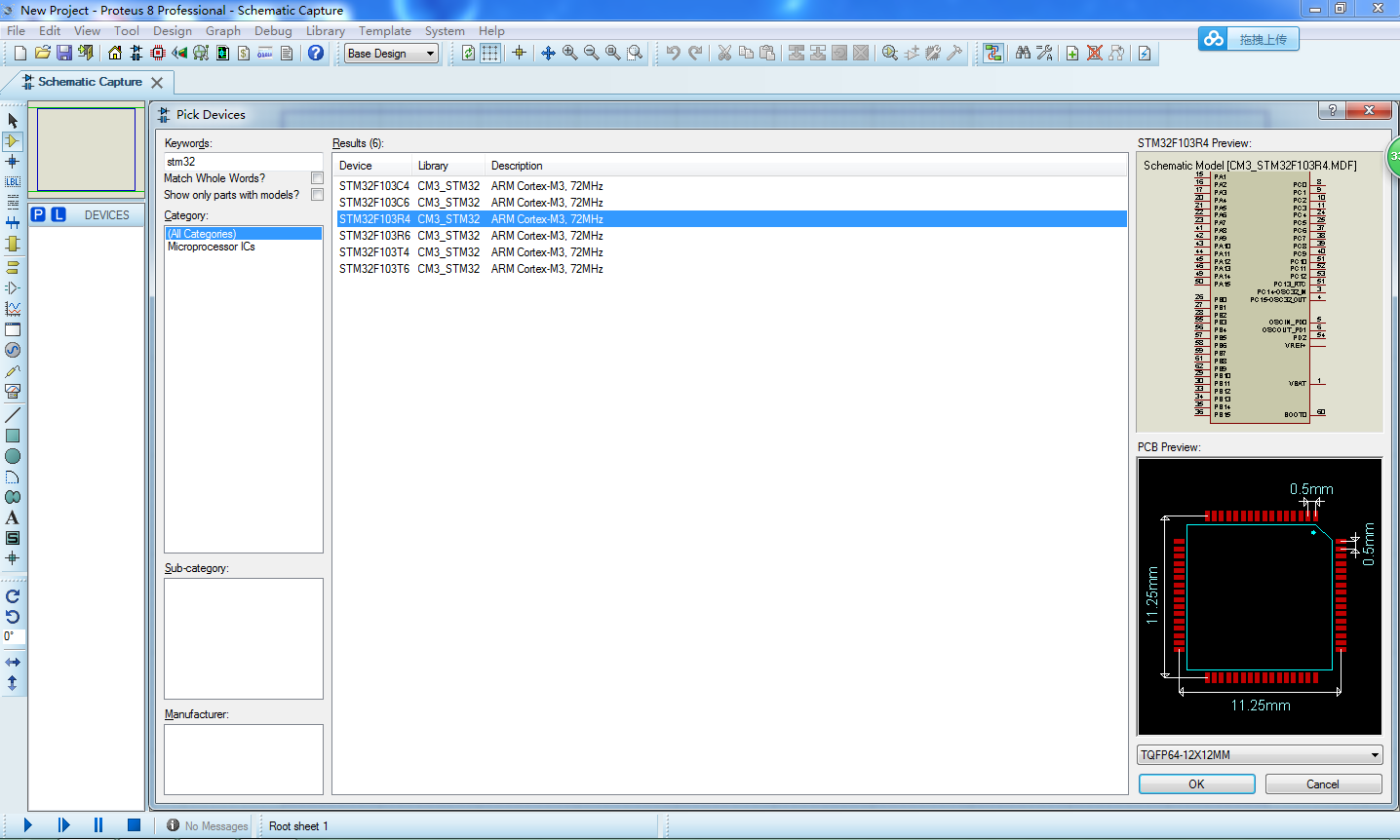
Task: Click the Zoom In magnifier icon
Action: 569,53
